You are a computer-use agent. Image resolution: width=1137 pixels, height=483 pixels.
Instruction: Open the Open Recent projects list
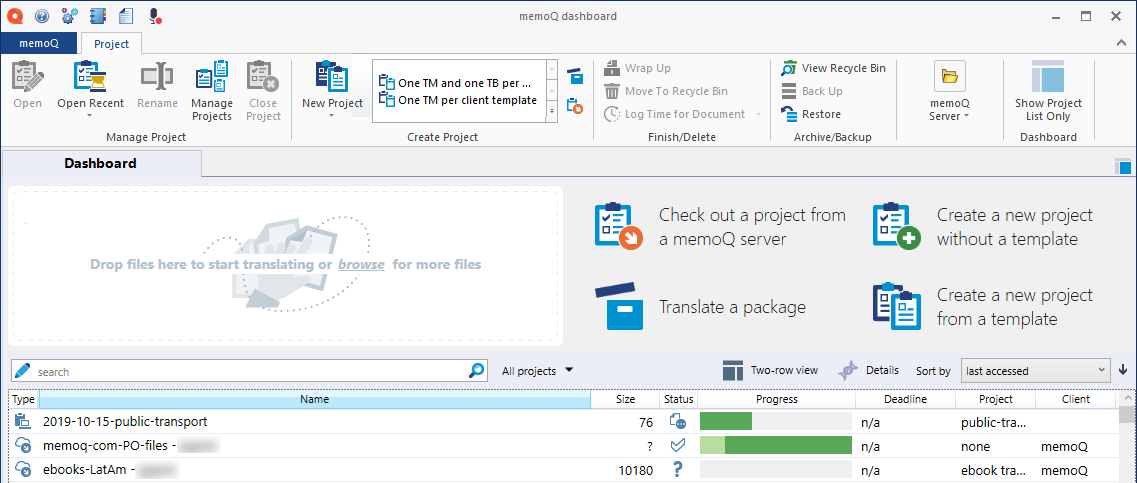pyautogui.click(x=91, y=91)
